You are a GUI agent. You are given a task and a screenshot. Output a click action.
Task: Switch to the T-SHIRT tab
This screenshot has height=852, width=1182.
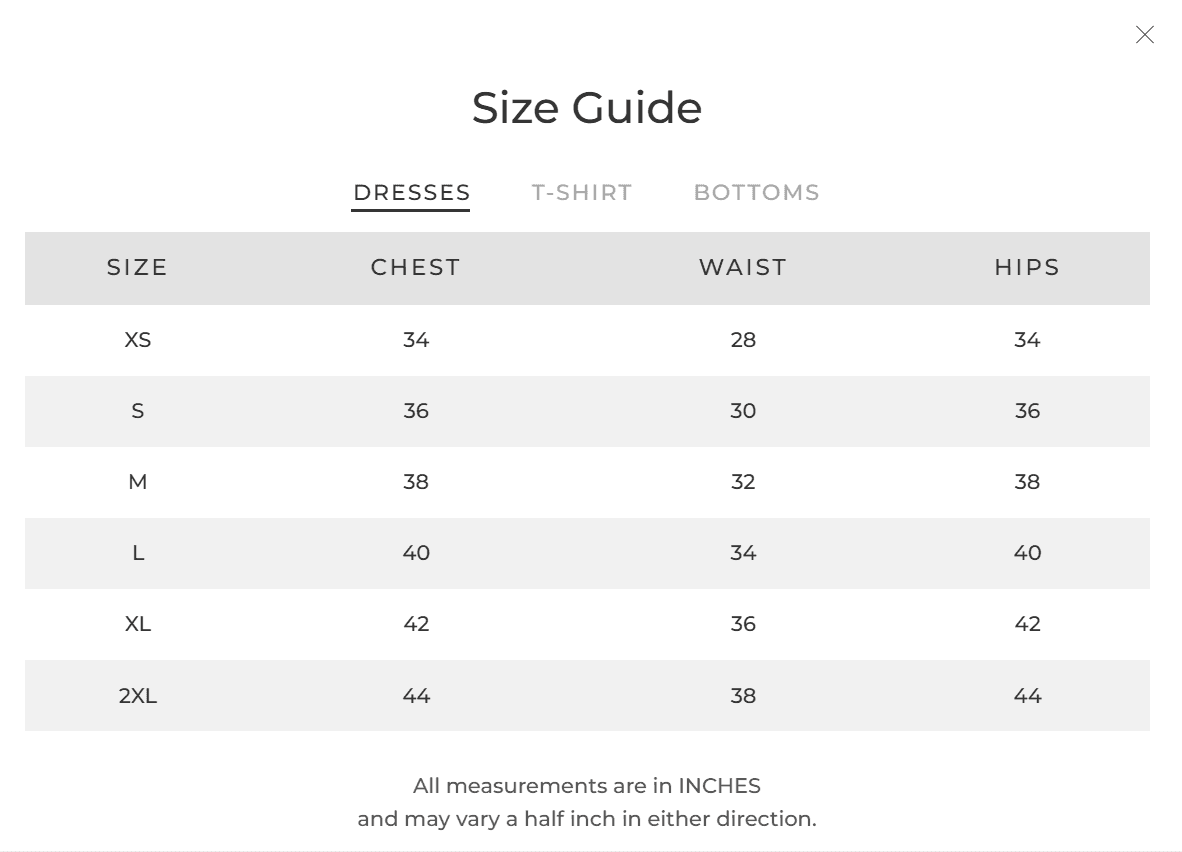tap(582, 193)
